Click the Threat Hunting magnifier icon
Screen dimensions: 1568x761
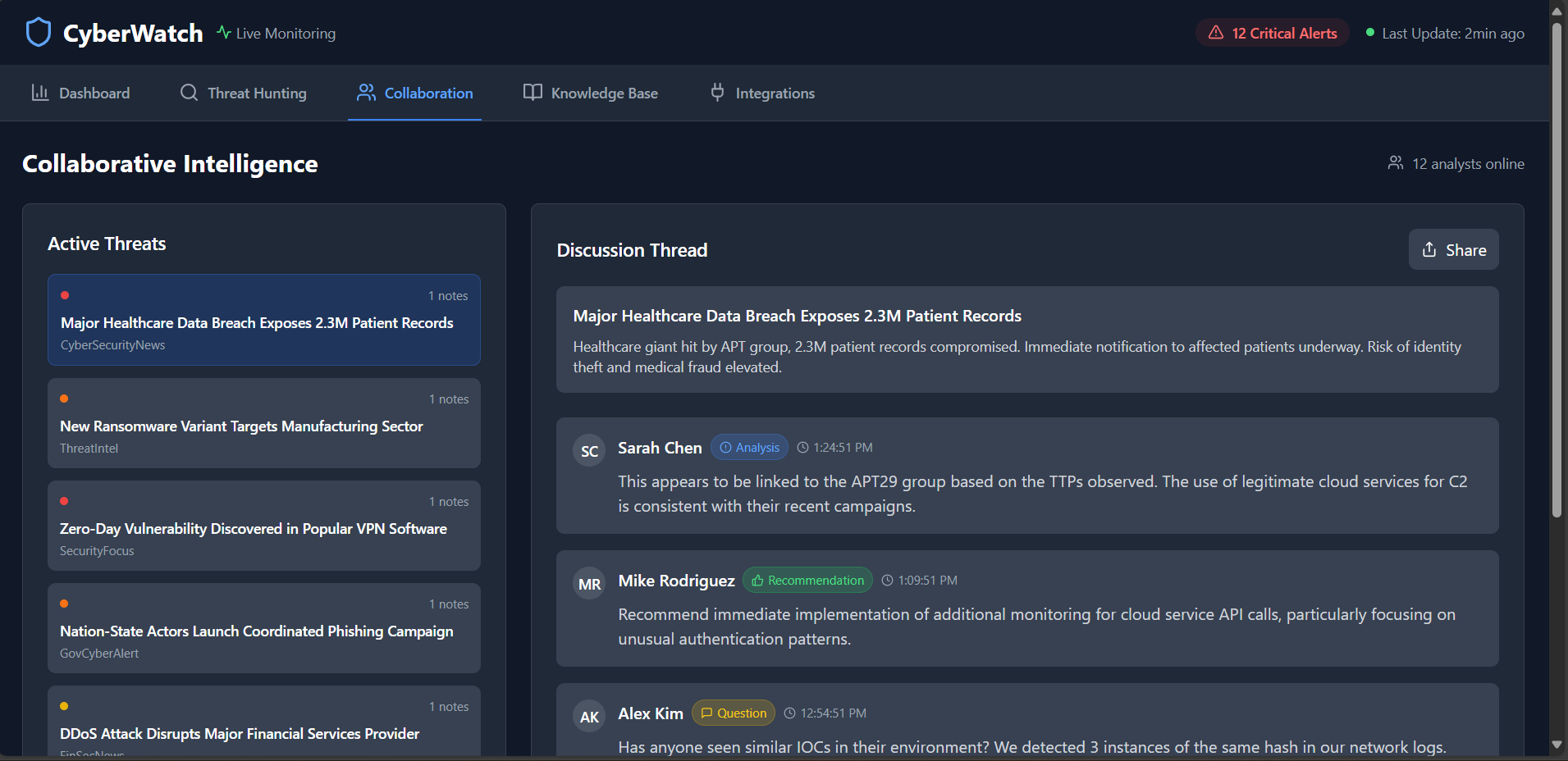click(x=189, y=93)
